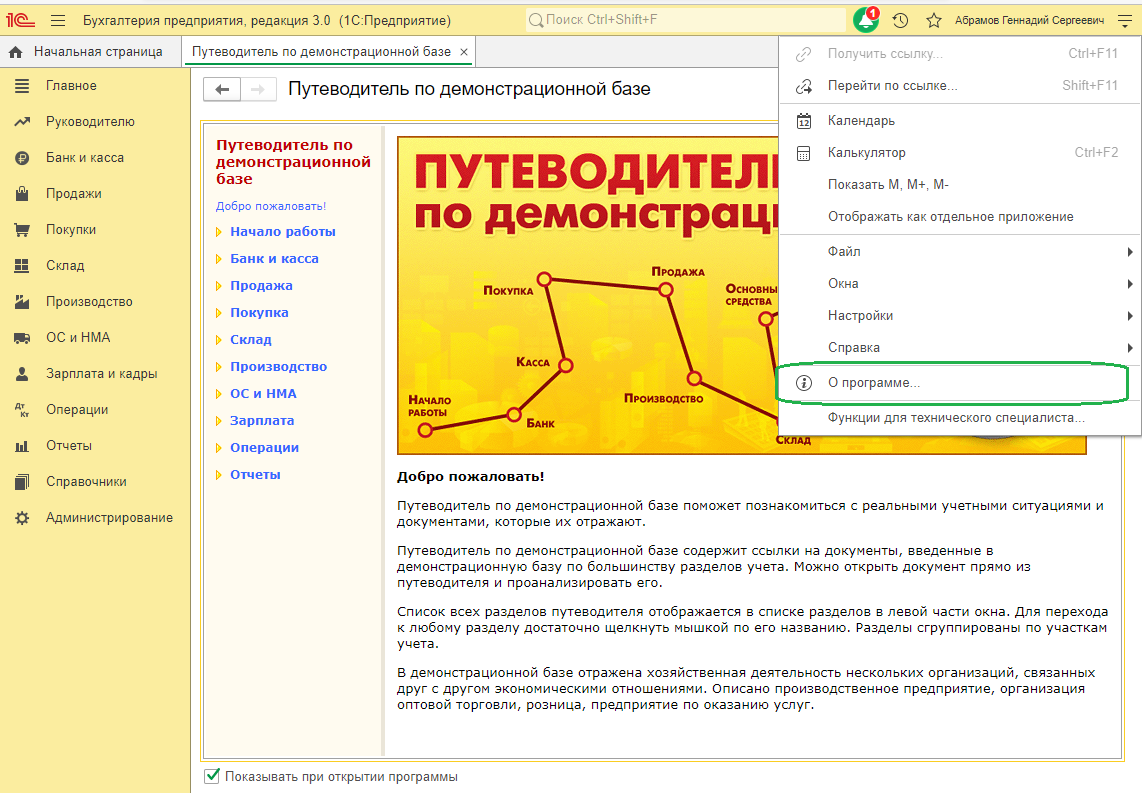Expand arrow beside Начало работы
The height and width of the screenshot is (793, 1142).
(218, 232)
